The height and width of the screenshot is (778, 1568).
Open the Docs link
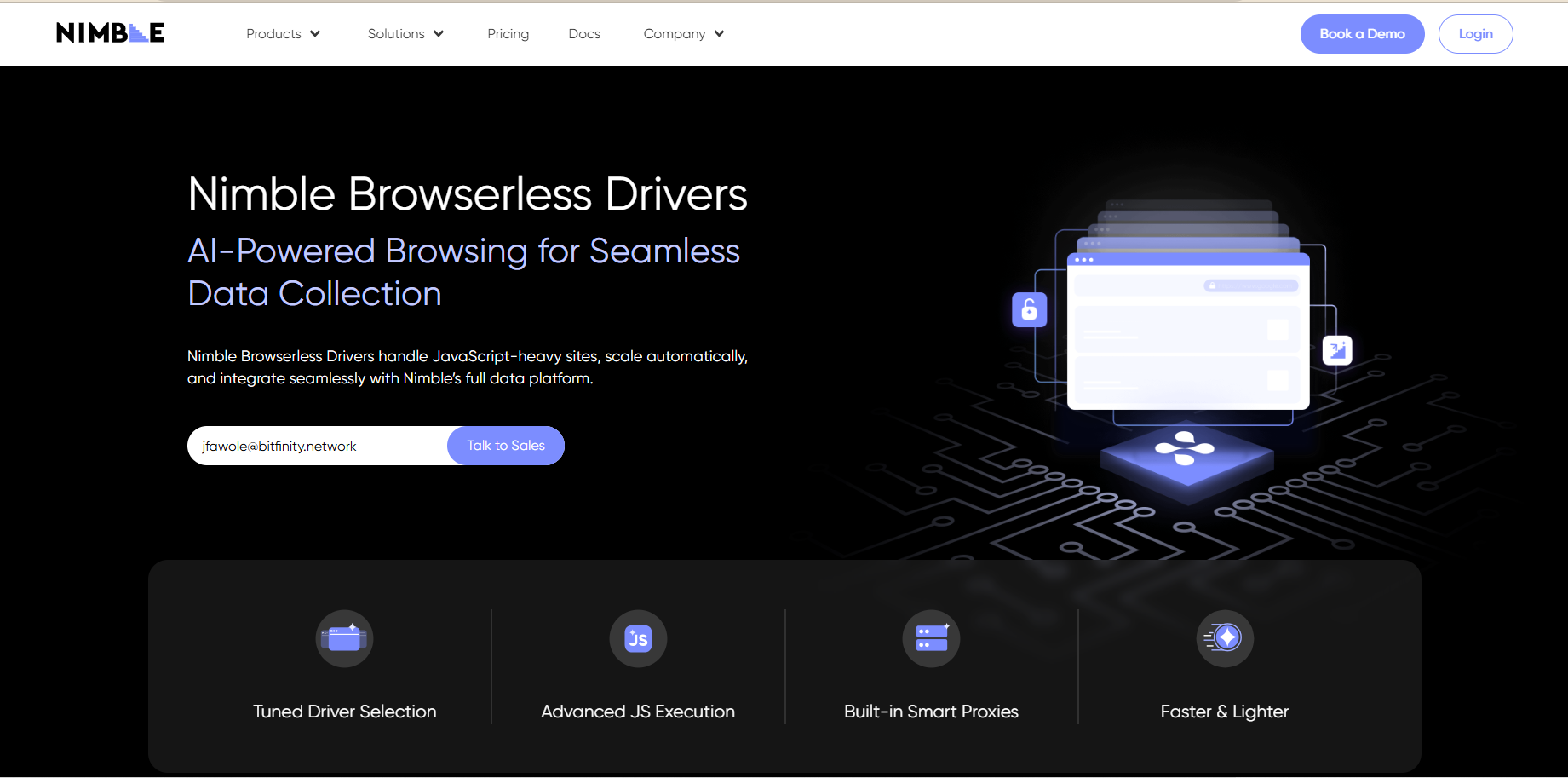[584, 34]
